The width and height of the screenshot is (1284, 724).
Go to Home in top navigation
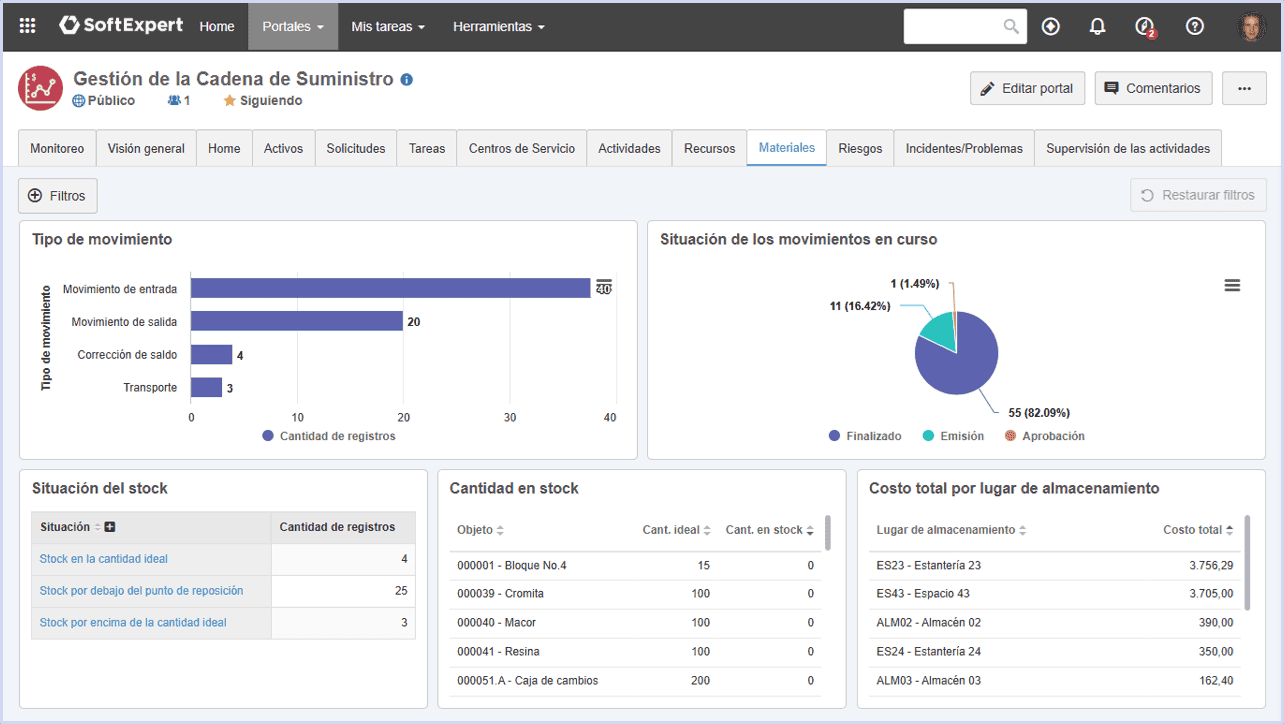pyautogui.click(x=217, y=27)
